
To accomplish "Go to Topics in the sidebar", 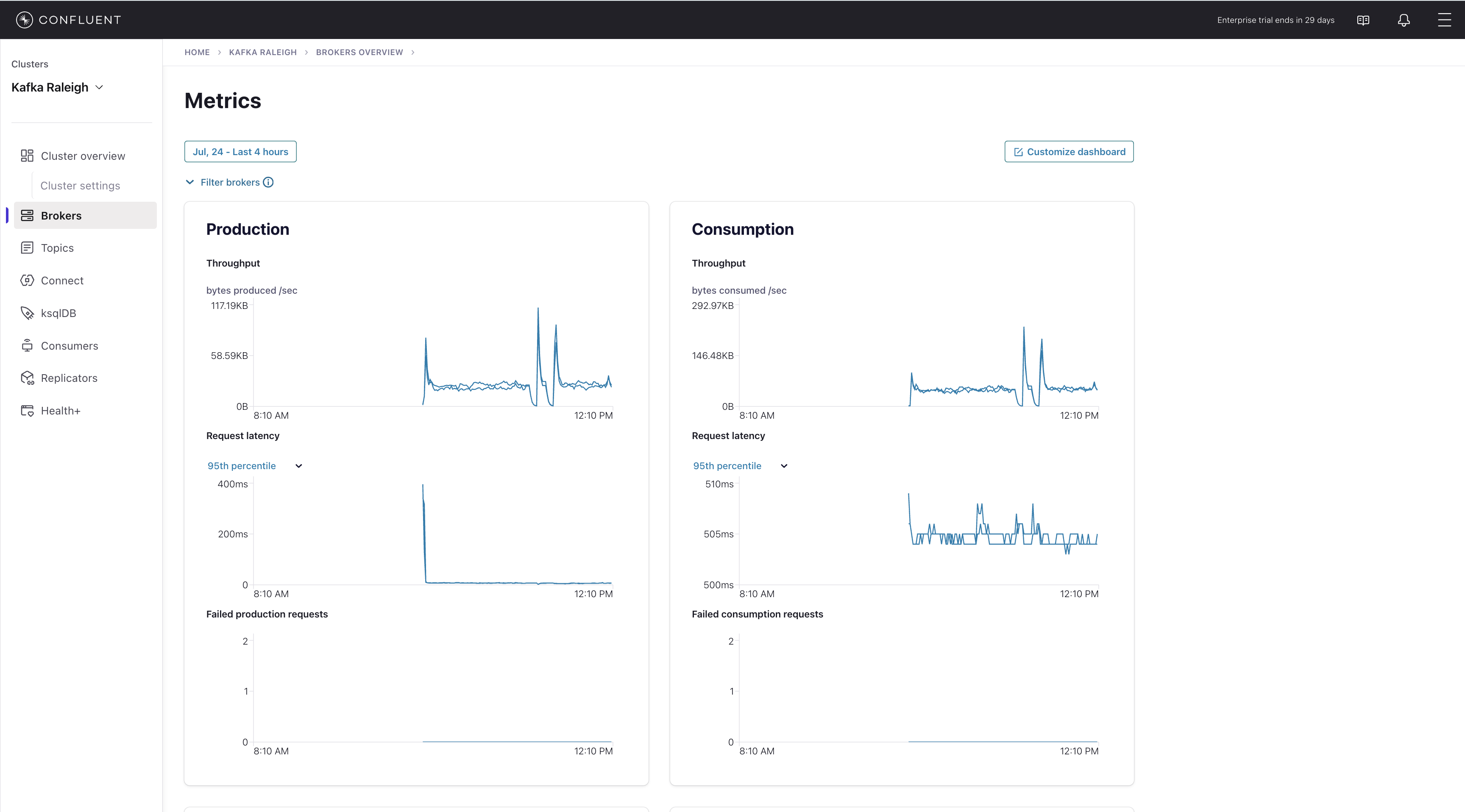I will click(57, 248).
